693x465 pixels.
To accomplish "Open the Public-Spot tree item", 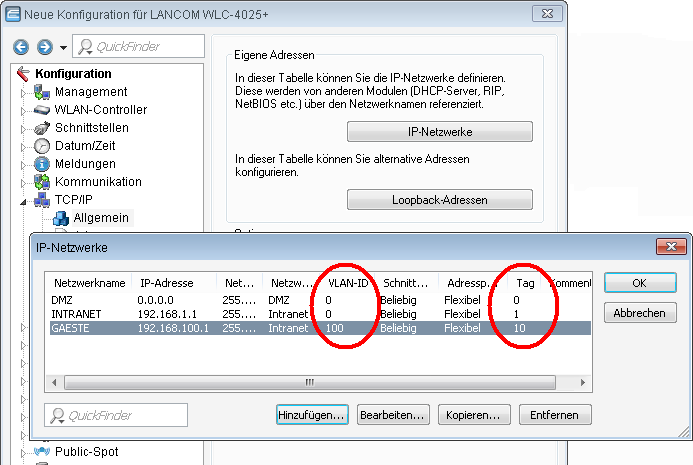I will click(86, 452).
